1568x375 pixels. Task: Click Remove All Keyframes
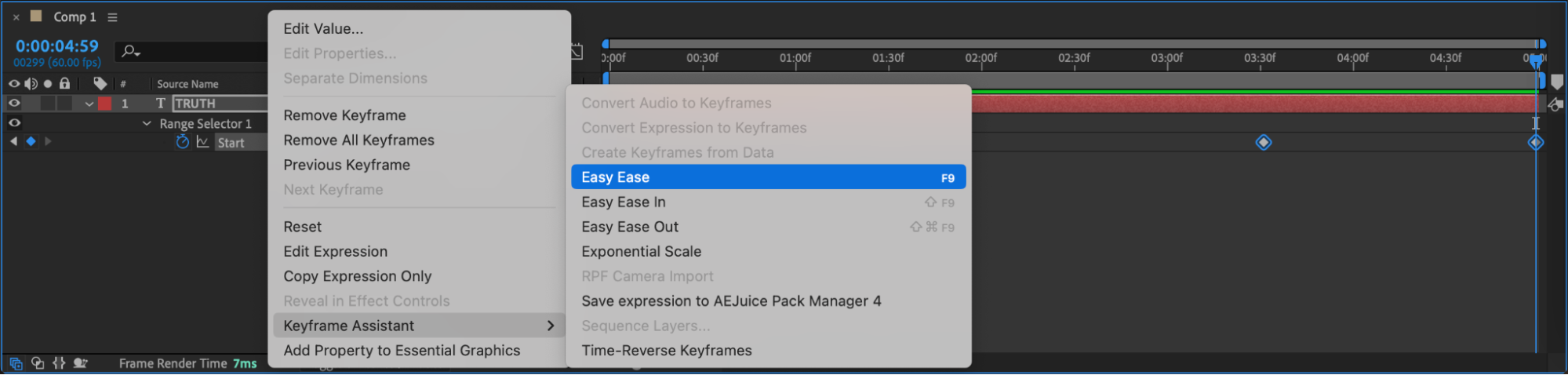(358, 140)
